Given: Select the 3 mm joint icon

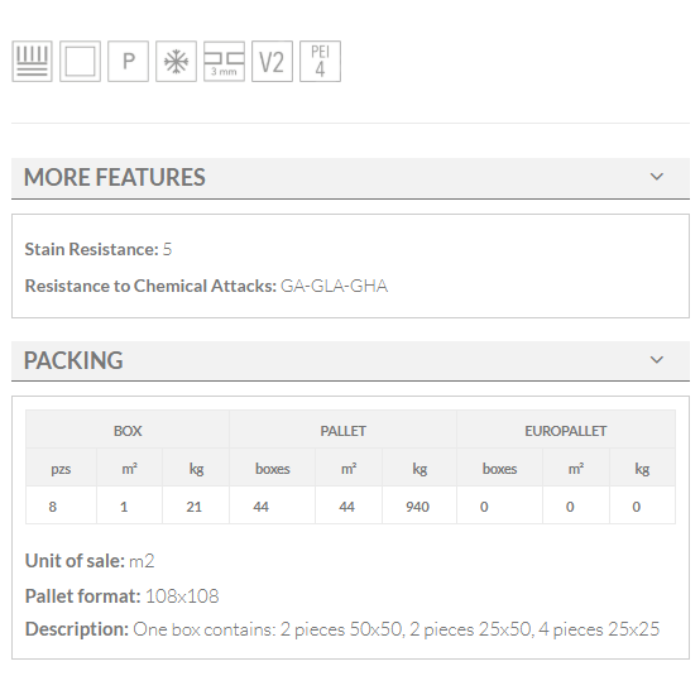Looking at the screenshot, I should [x=224, y=62].
